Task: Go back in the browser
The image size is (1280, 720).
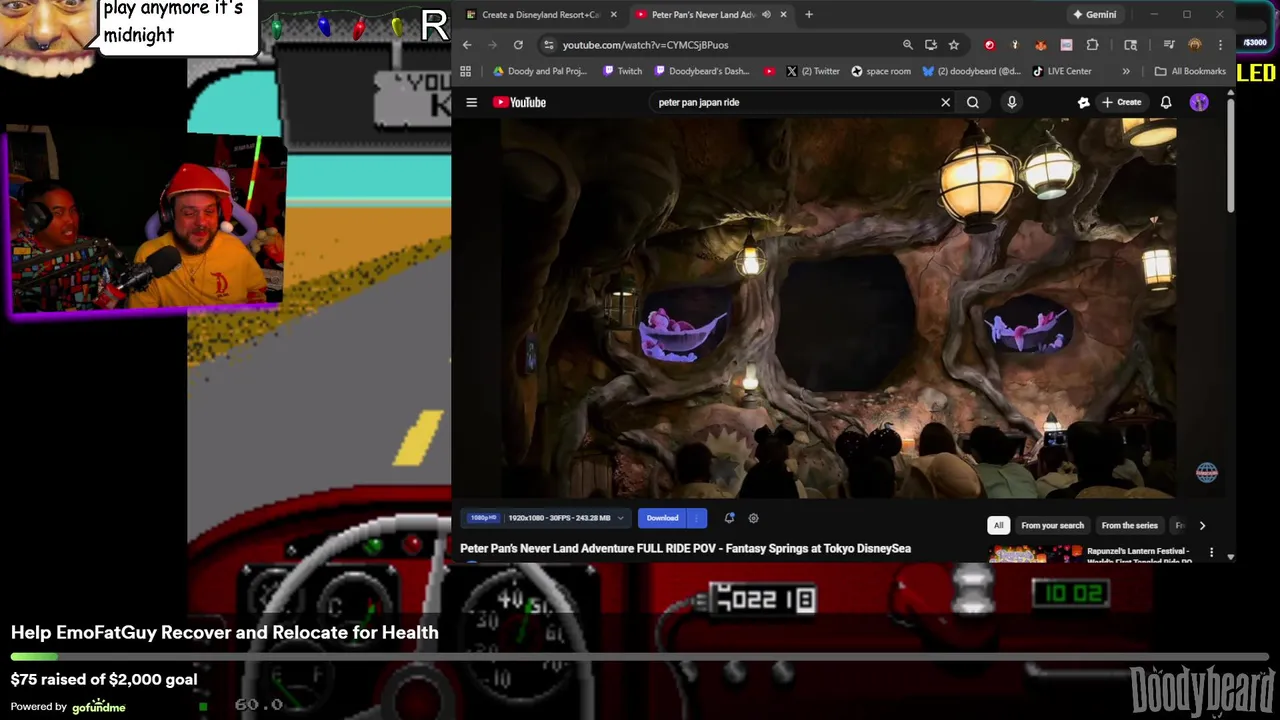Action: 467,45
